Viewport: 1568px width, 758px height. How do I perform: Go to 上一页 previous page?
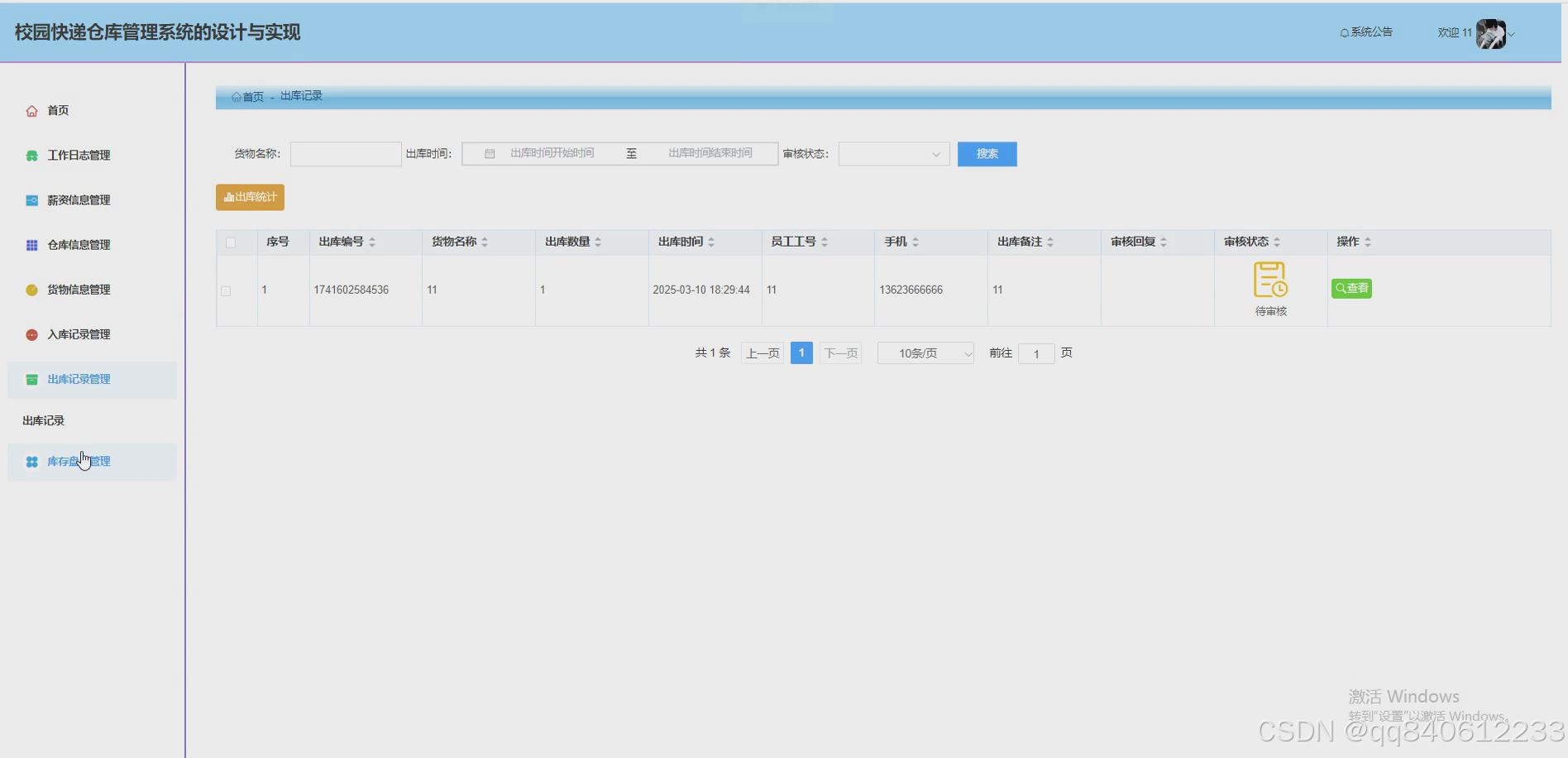[x=762, y=353]
